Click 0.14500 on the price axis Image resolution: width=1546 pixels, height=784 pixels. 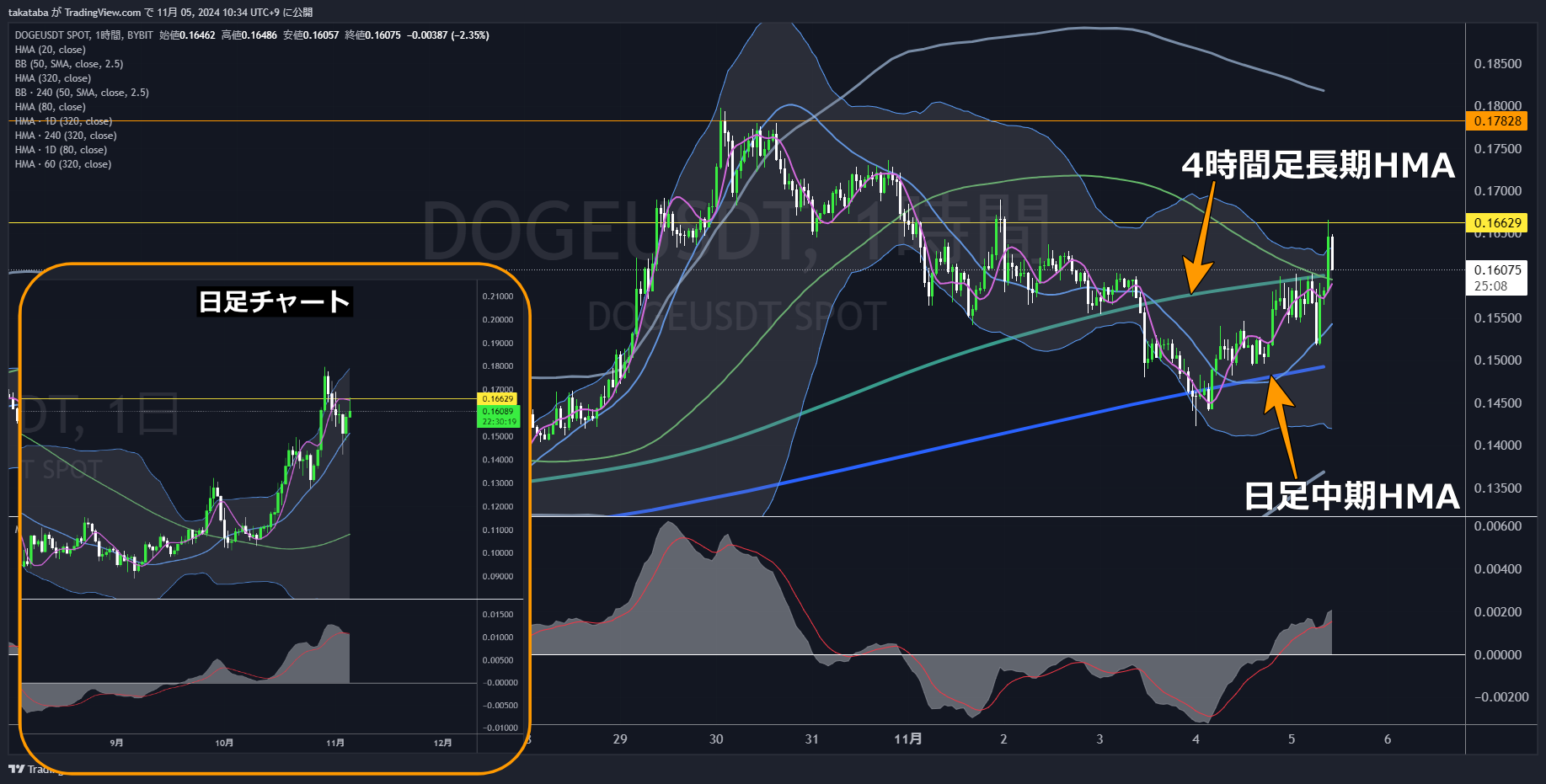point(1498,403)
